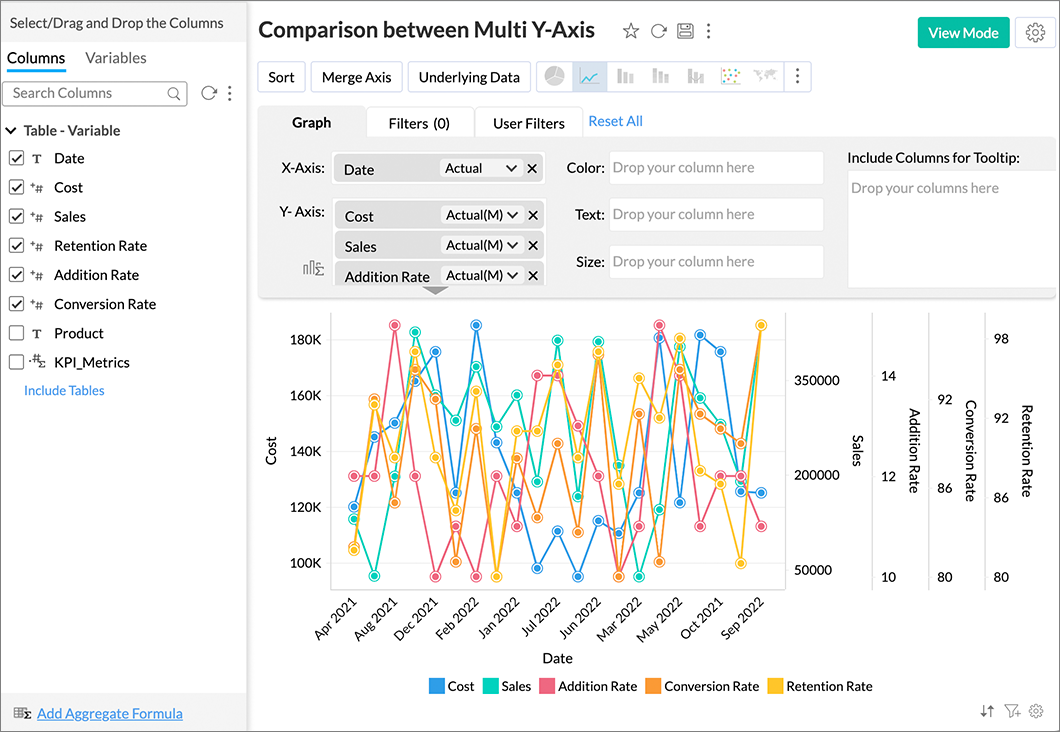This screenshot has height=732, width=1060.
Task: Click the Text drop field
Action: [x=717, y=214]
